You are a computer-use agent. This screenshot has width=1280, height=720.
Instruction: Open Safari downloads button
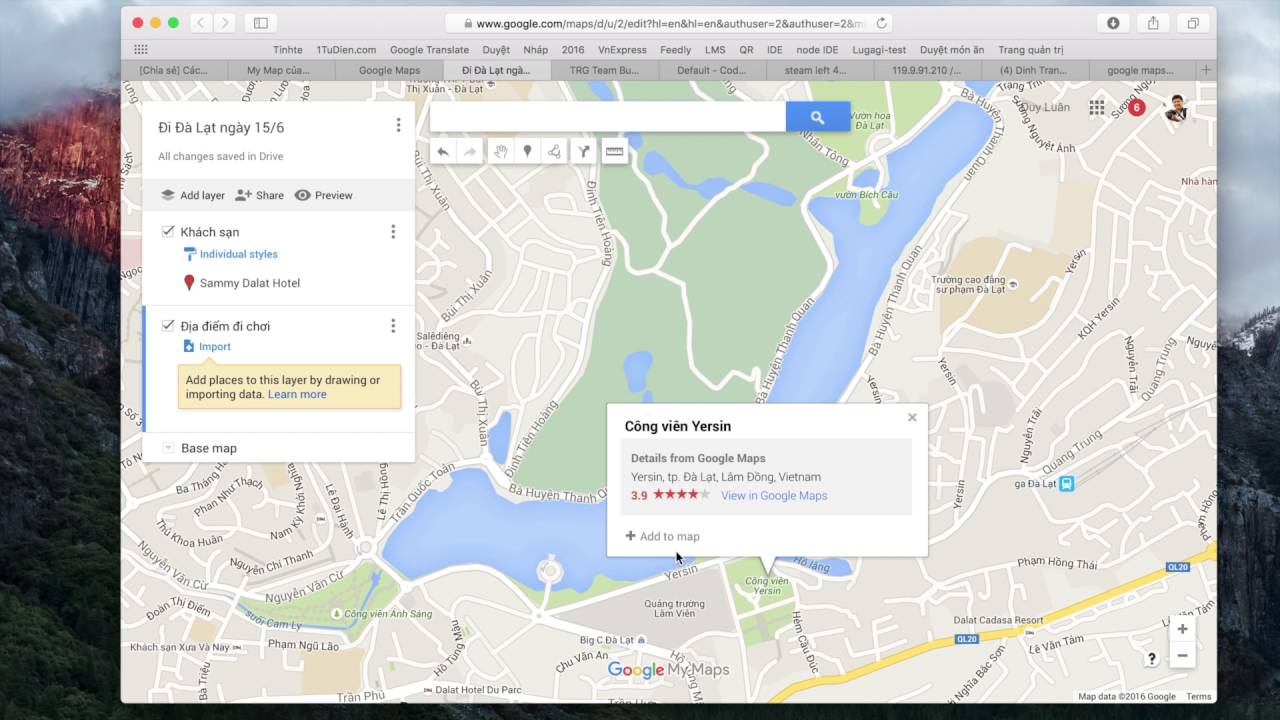1113,23
